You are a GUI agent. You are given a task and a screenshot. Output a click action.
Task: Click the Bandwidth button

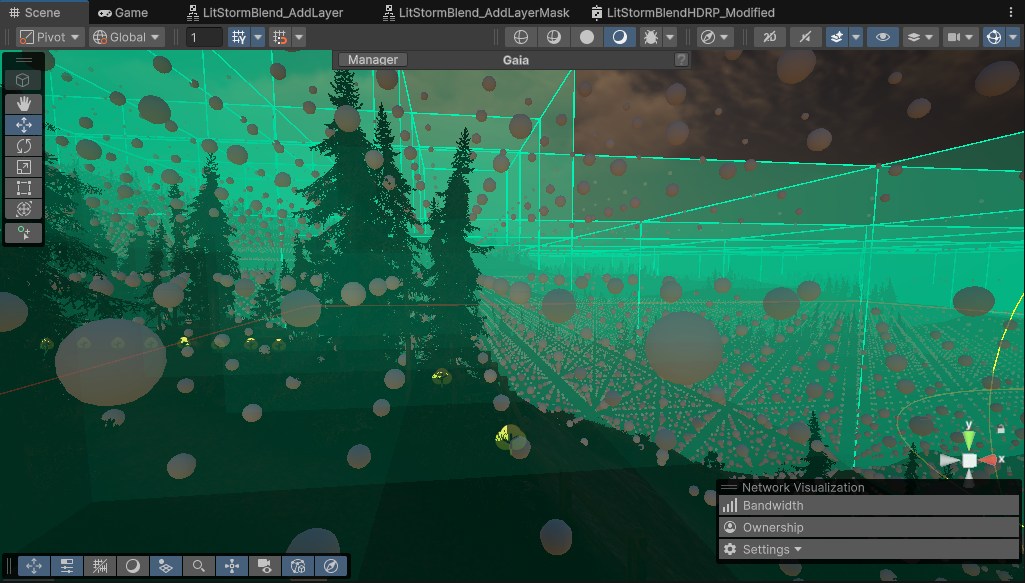772,506
